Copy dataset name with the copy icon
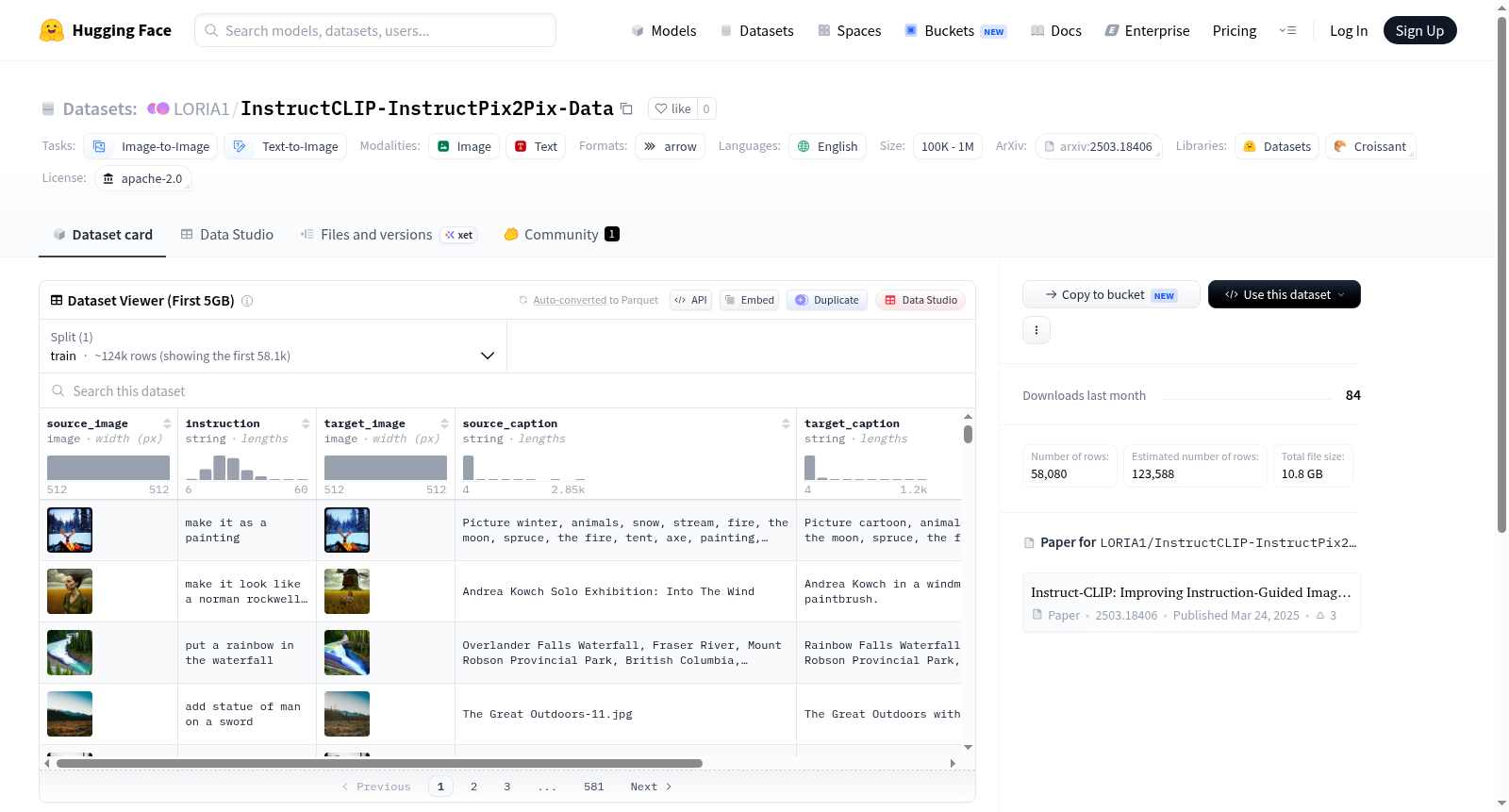This screenshot has height=812, width=1509. (x=626, y=108)
